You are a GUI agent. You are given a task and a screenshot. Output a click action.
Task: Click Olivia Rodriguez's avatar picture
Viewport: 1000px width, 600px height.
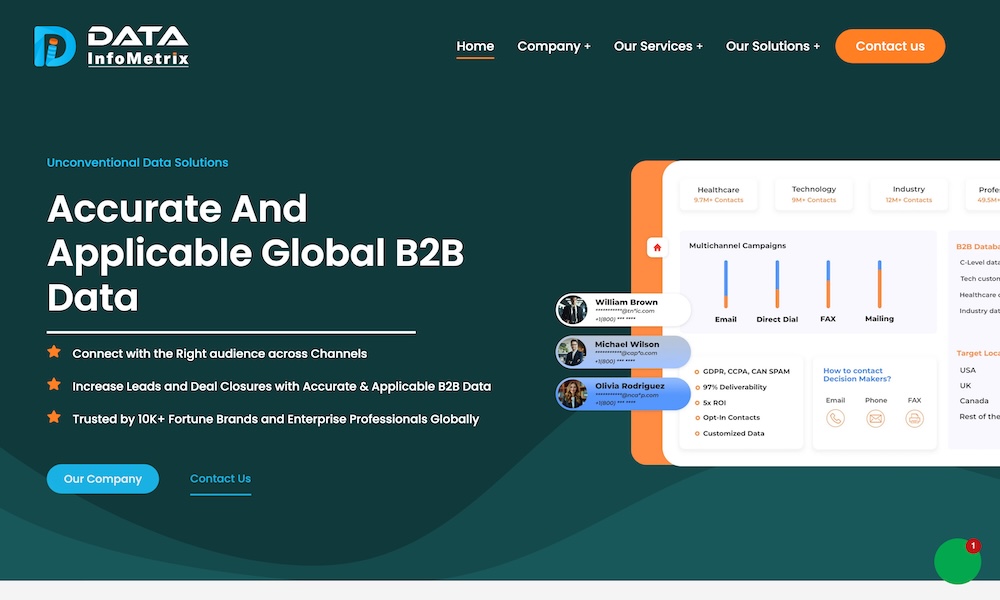573,394
